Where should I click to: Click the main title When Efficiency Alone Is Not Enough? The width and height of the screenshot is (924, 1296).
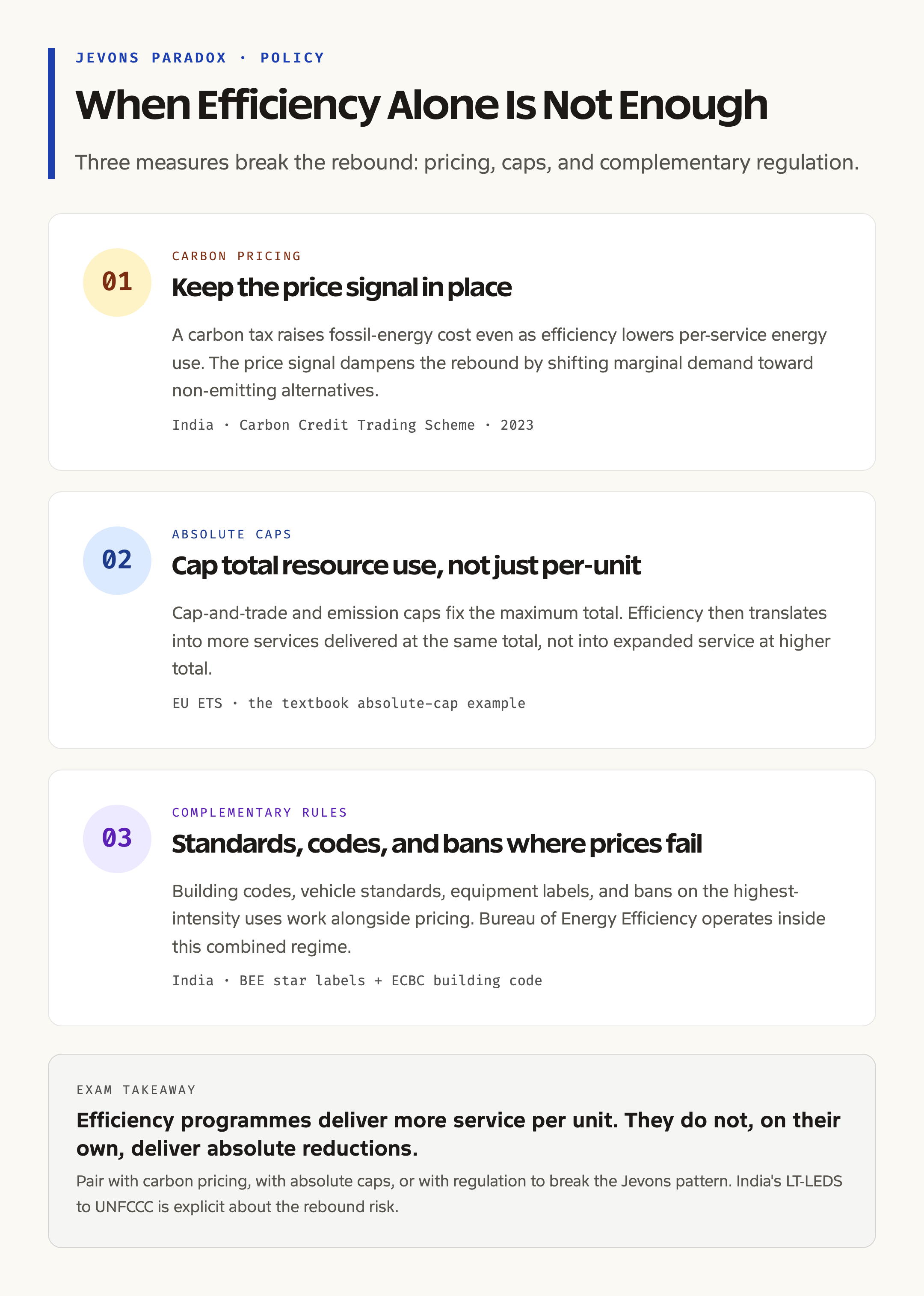pos(422,105)
